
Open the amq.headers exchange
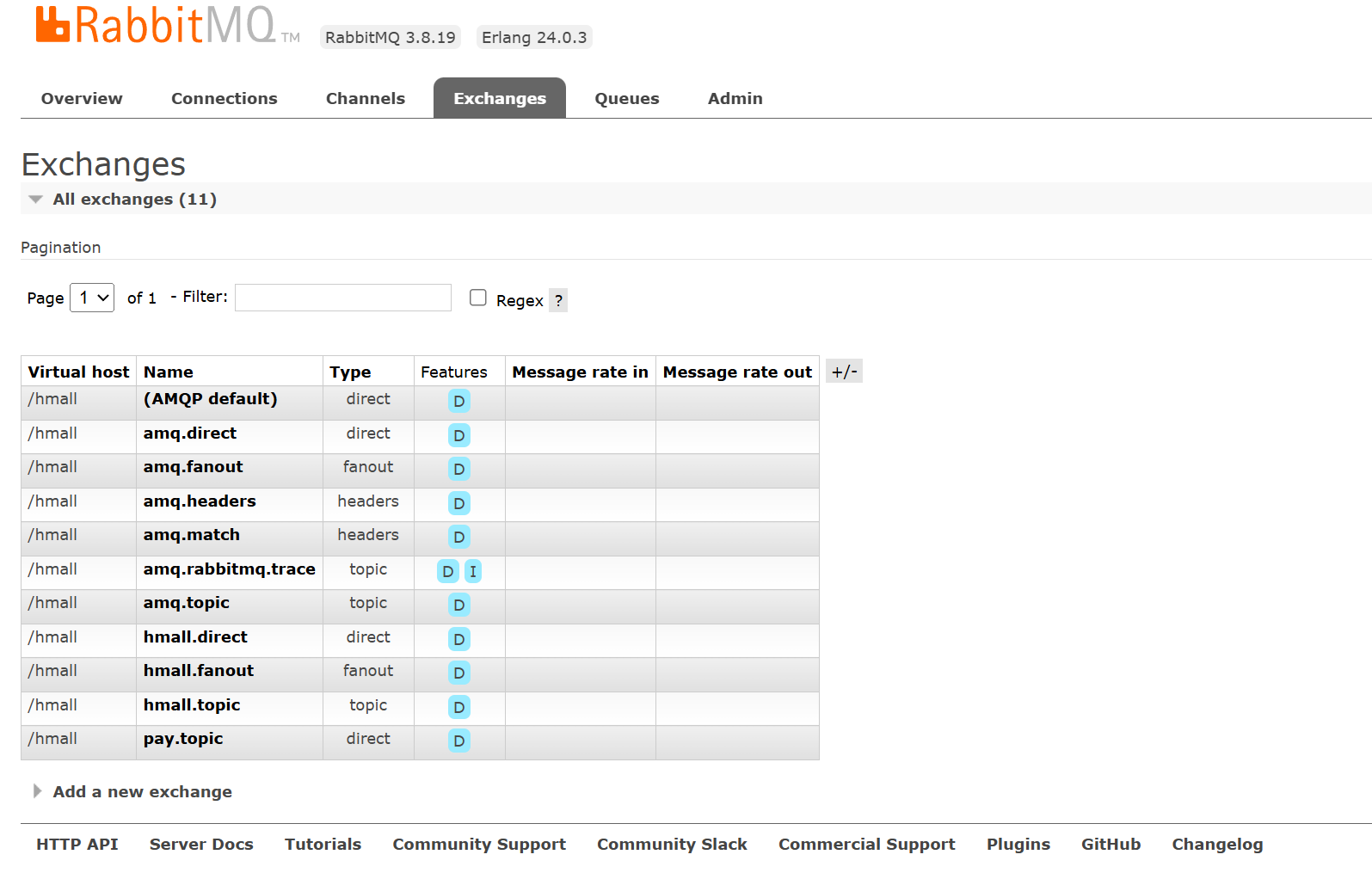click(x=200, y=501)
